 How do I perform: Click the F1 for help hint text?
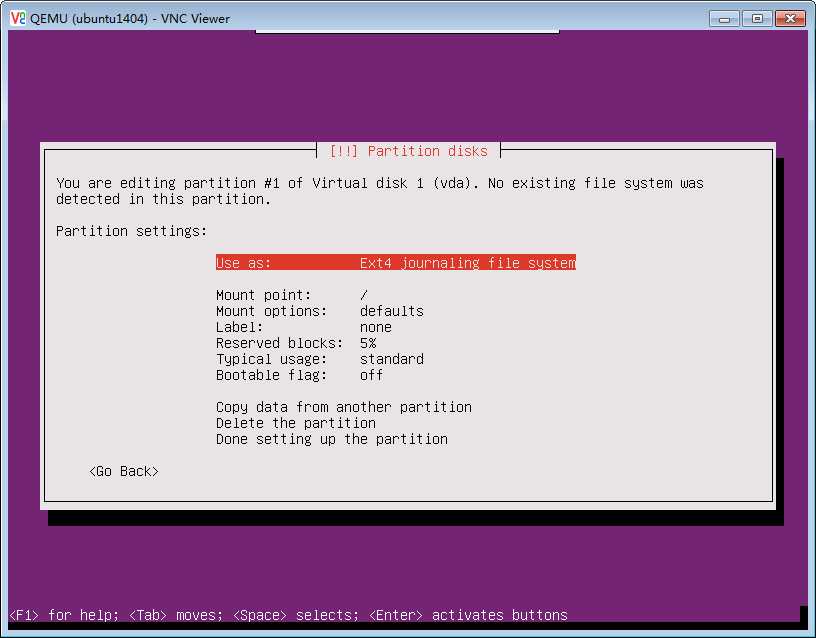[x=64, y=615]
